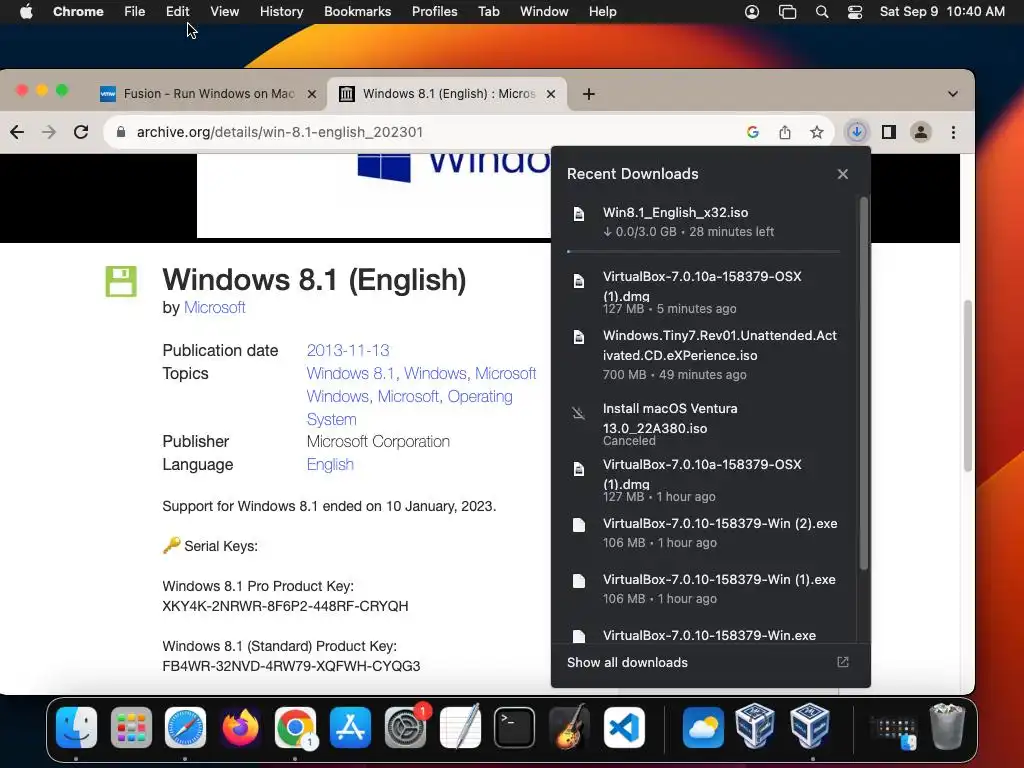The width and height of the screenshot is (1024, 768).
Task: Open System Settings from the Dock
Action: click(405, 728)
